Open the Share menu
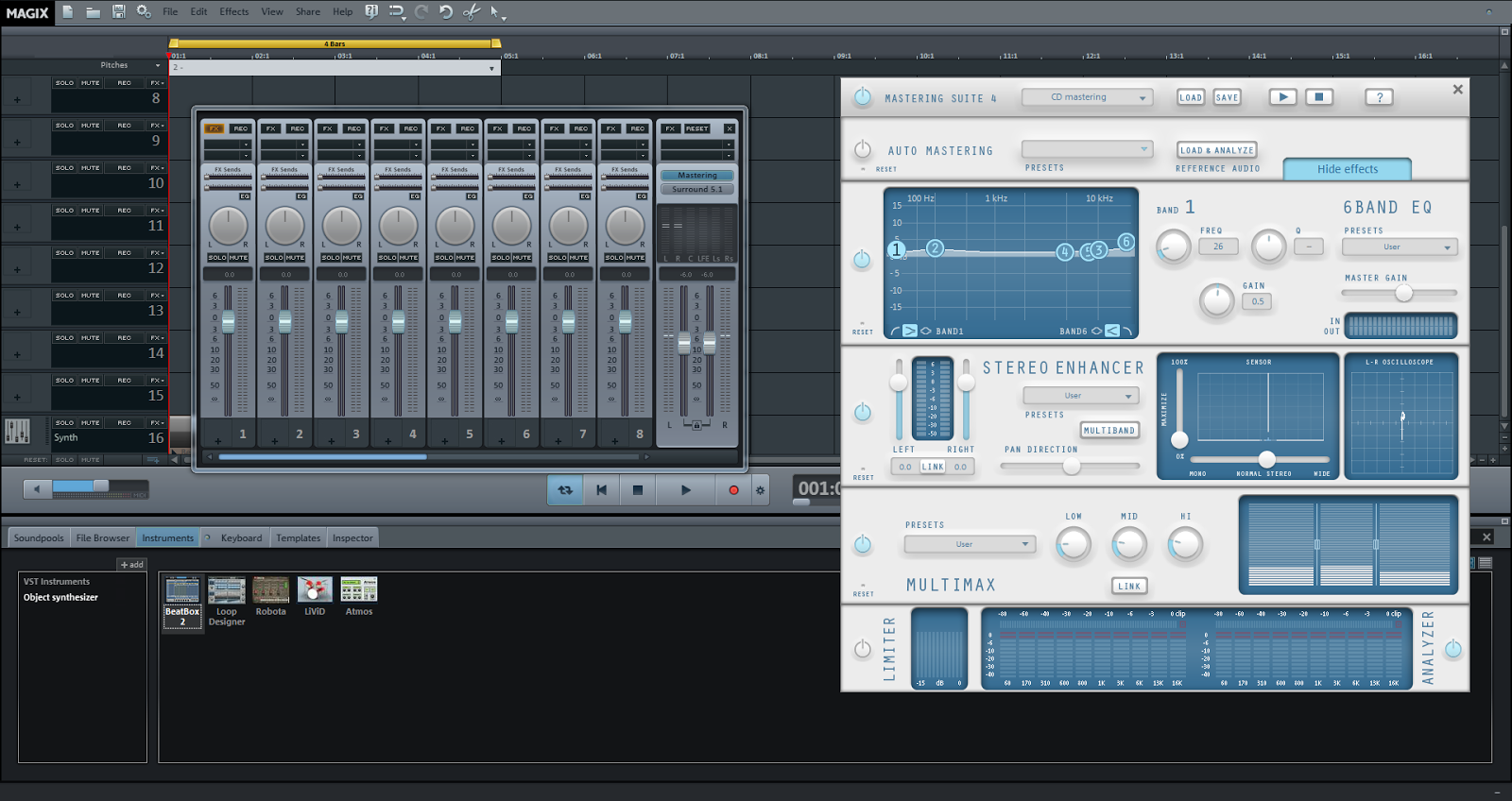Image resolution: width=1512 pixels, height=801 pixels. tap(308, 11)
